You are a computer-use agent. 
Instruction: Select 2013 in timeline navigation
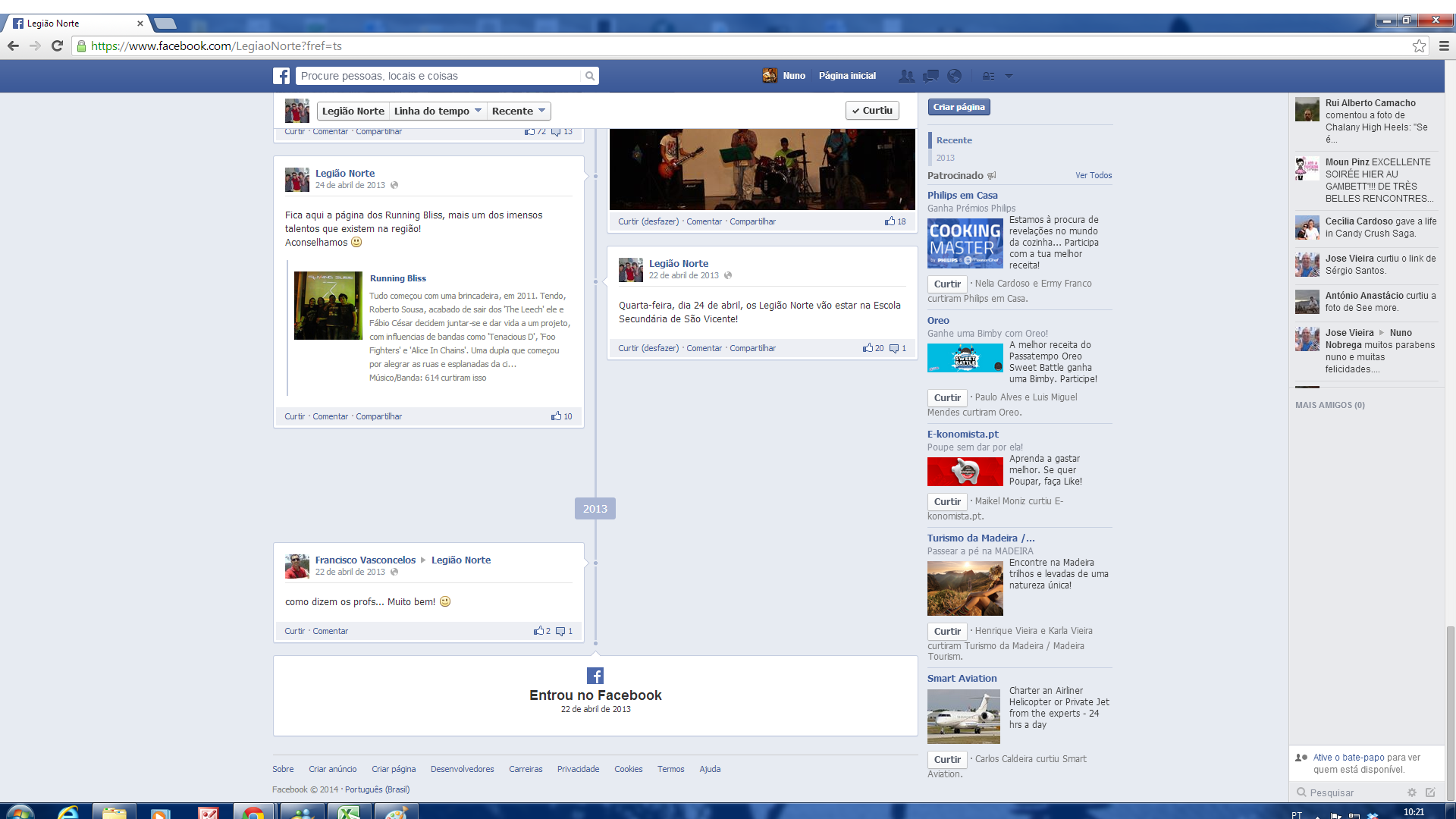[x=945, y=158]
